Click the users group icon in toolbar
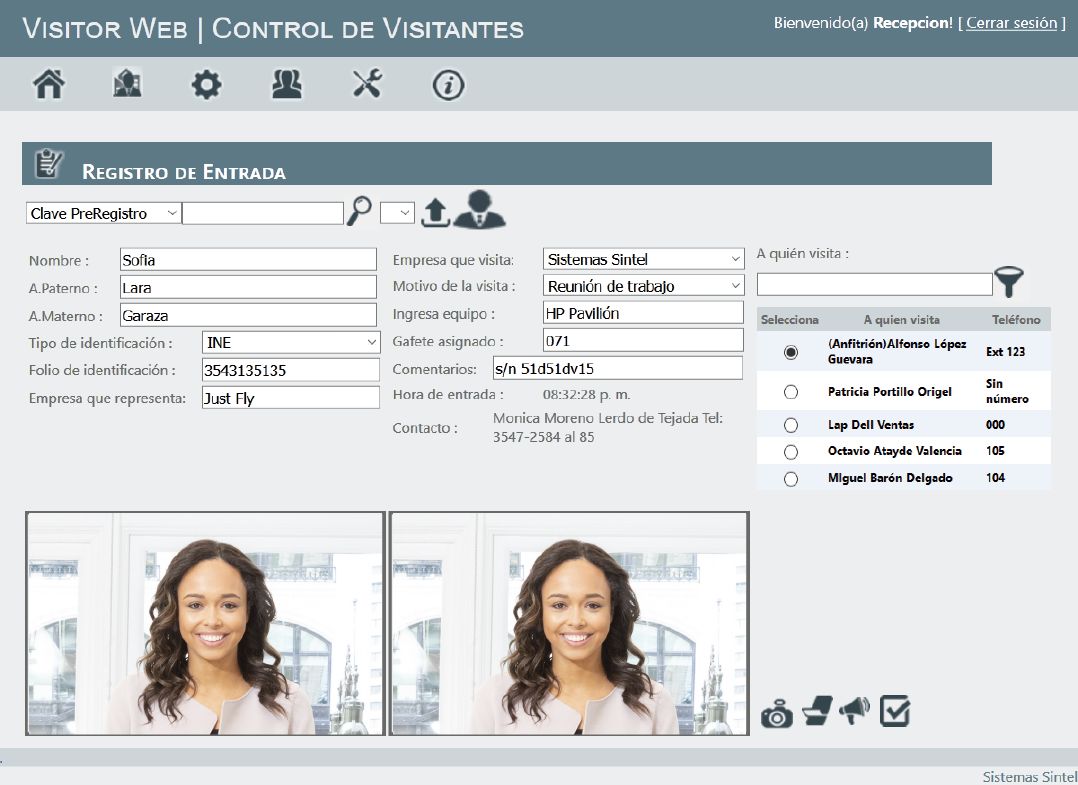 287,85
